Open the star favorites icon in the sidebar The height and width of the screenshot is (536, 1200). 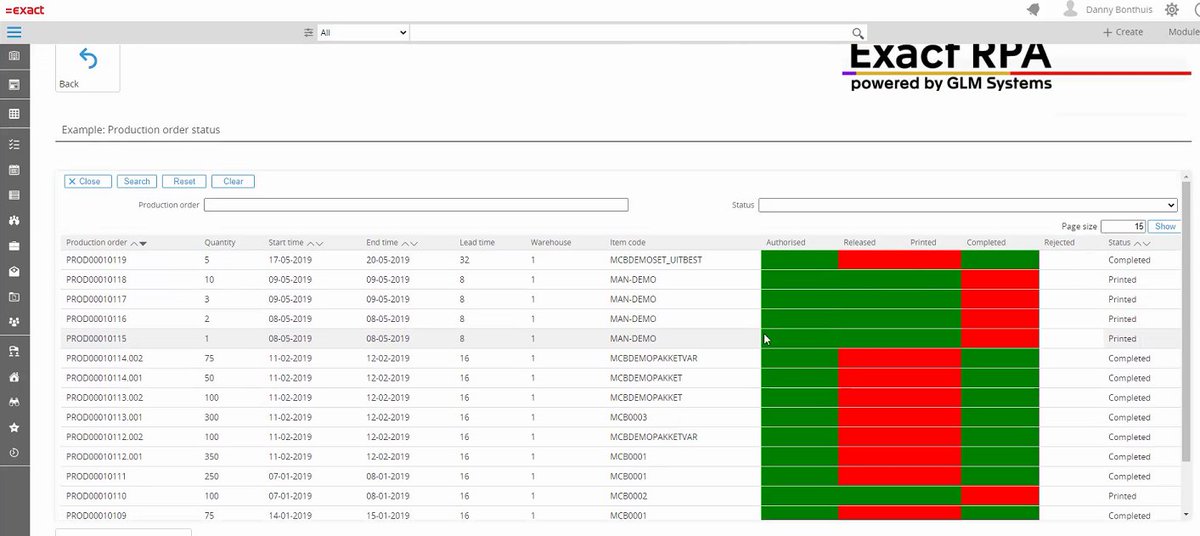tap(14, 427)
